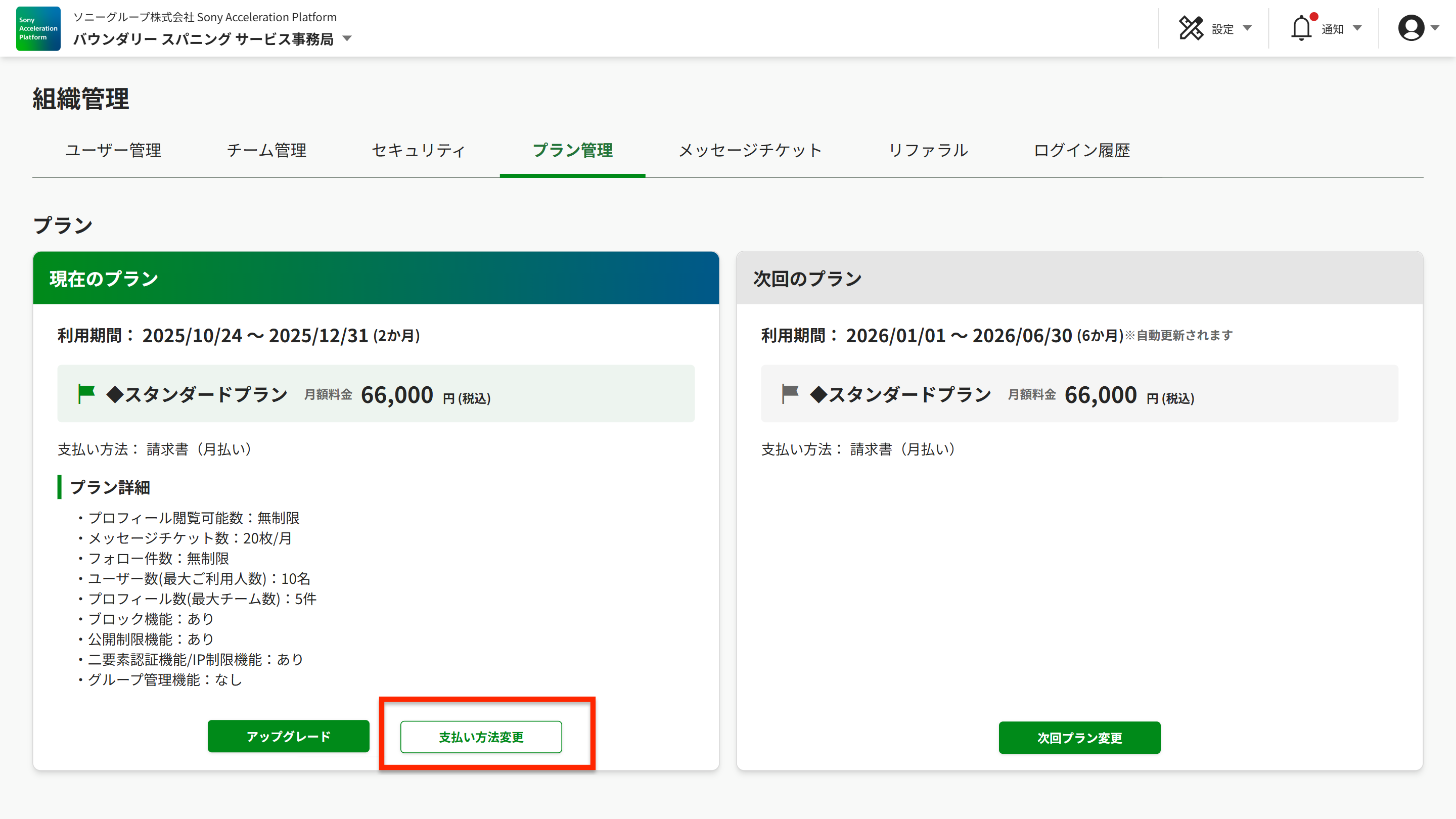Go to the リファラル tab

928,150
